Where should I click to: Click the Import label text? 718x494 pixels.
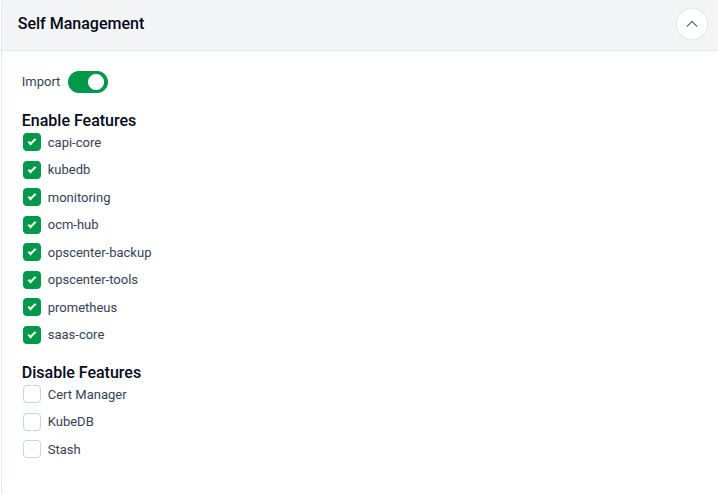pos(41,82)
